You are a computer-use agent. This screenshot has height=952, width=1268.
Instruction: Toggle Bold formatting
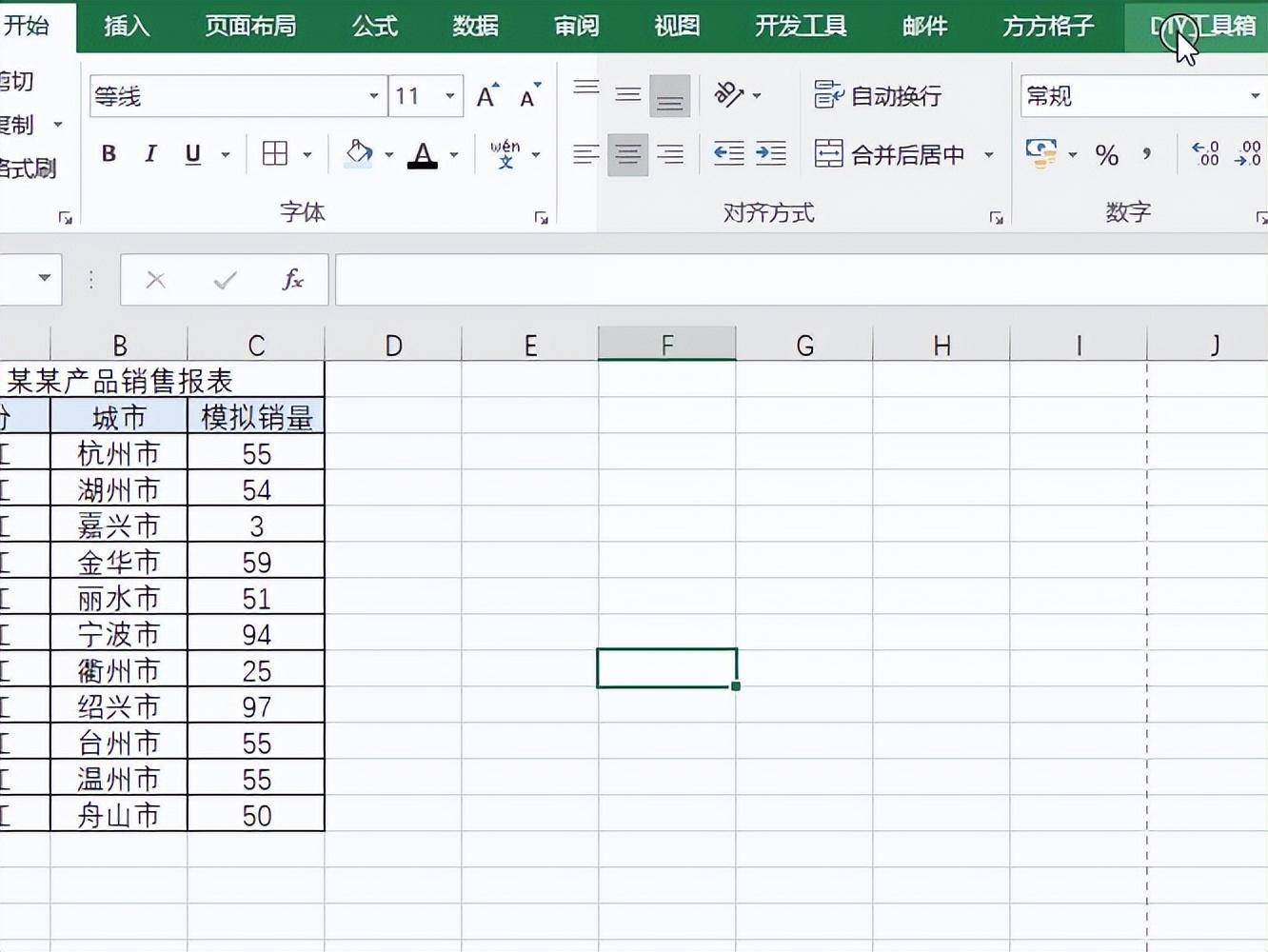coord(109,153)
